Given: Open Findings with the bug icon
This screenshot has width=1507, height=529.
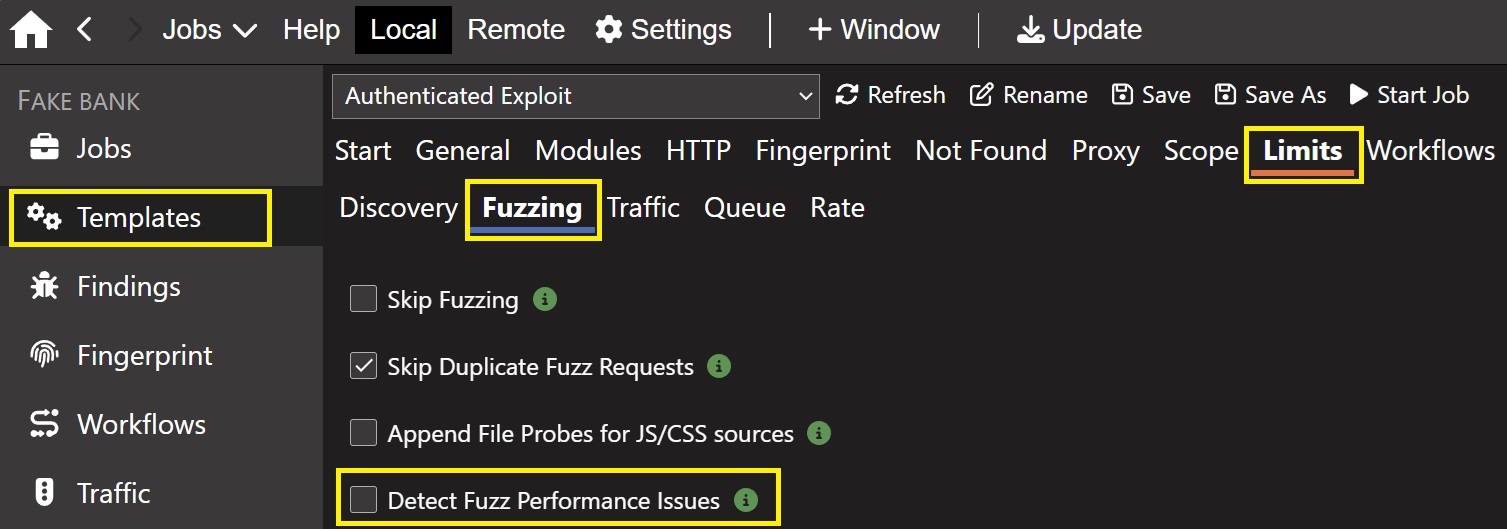Looking at the screenshot, I should [x=44, y=287].
